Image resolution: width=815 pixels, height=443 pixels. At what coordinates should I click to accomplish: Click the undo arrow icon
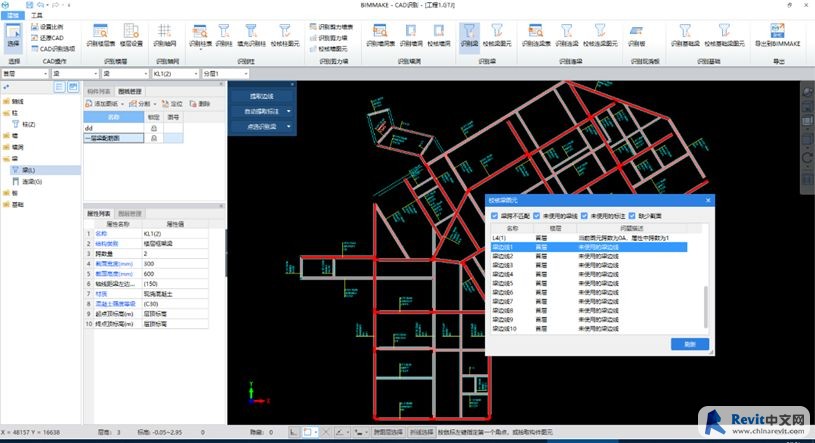[40, 5]
